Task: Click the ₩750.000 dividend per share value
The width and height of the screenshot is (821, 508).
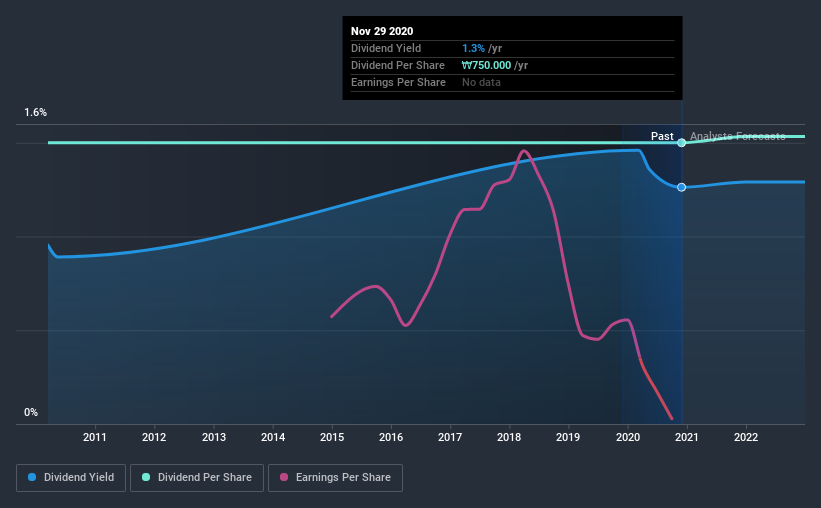Action: [x=486, y=65]
